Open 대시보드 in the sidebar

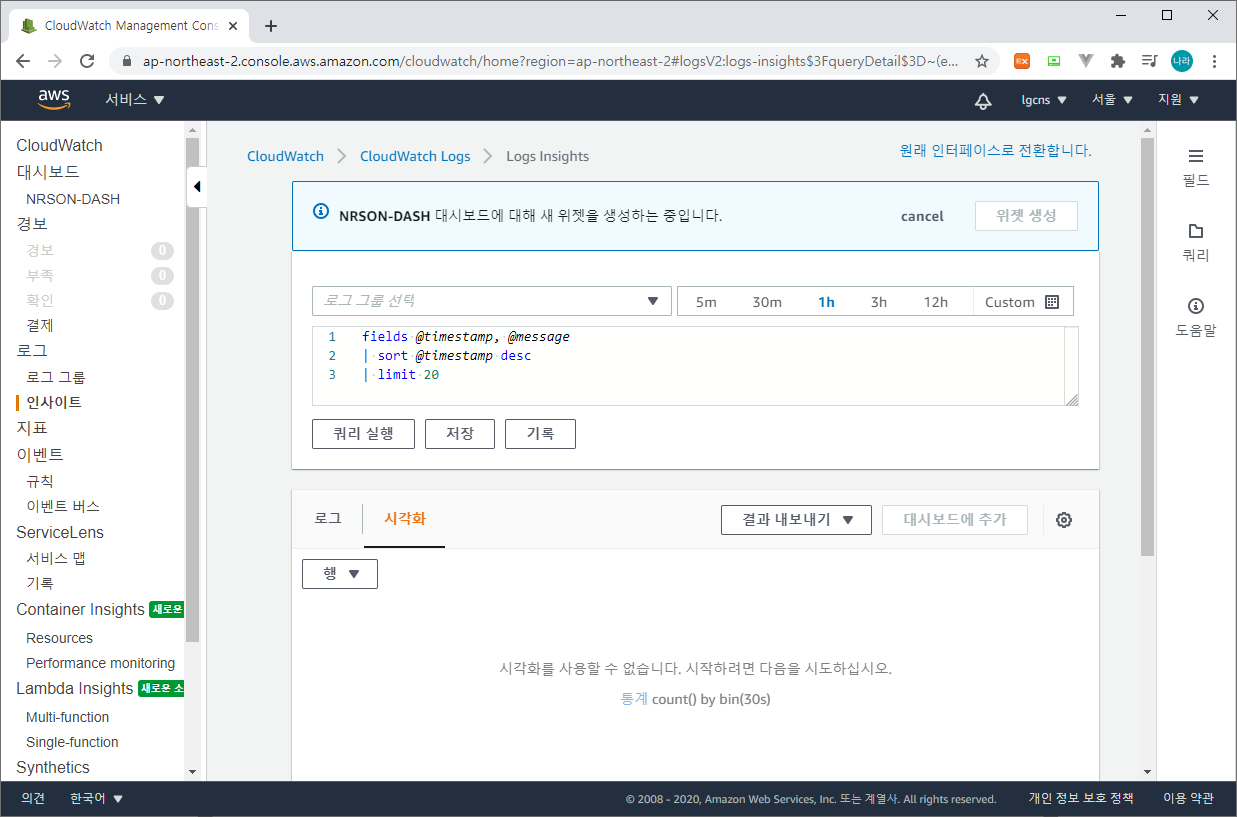[x=48, y=172]
